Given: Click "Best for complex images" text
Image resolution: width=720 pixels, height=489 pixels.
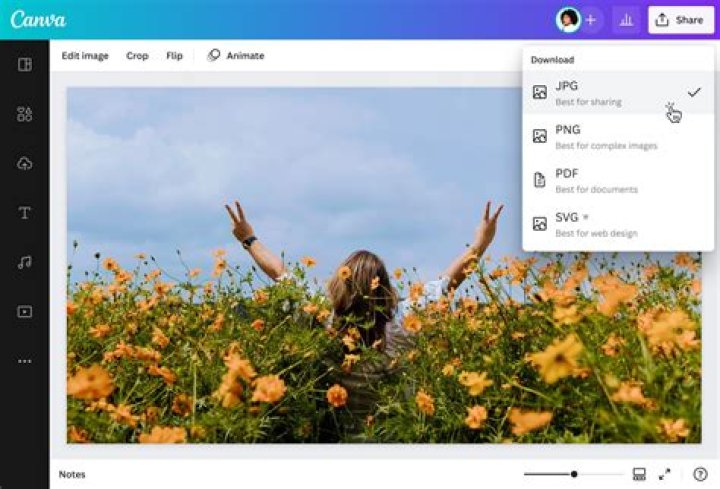Looking at the screenshot, I should tap(606, 146).
